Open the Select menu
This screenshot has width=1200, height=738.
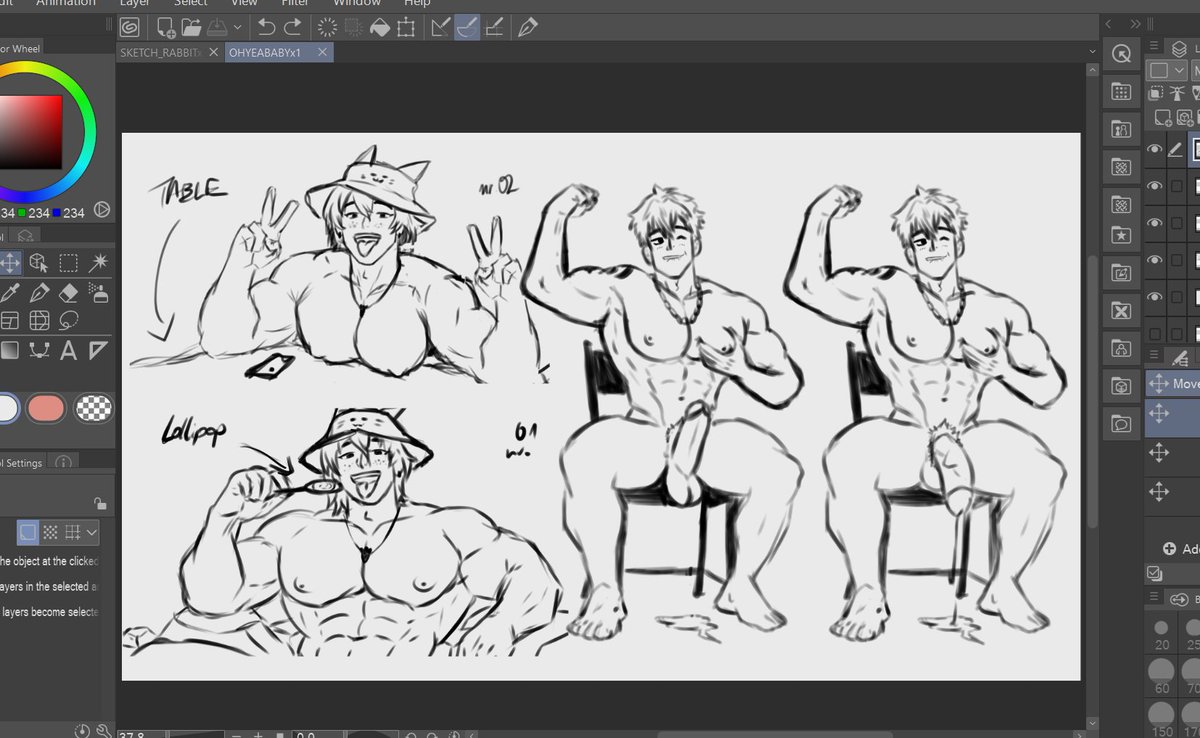[190, 3]
